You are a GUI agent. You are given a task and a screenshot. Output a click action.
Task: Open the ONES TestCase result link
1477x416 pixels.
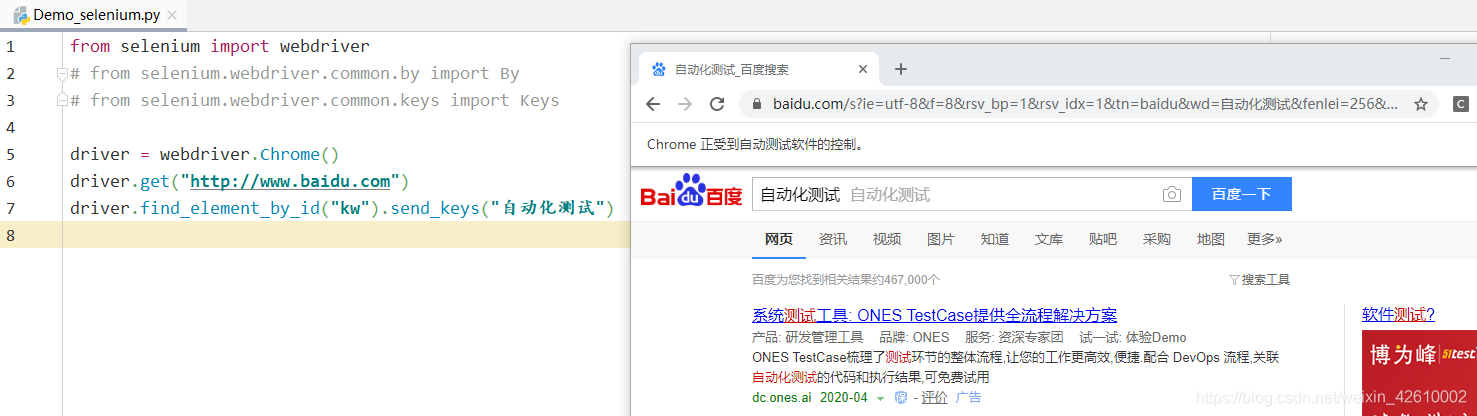point(935,315)
